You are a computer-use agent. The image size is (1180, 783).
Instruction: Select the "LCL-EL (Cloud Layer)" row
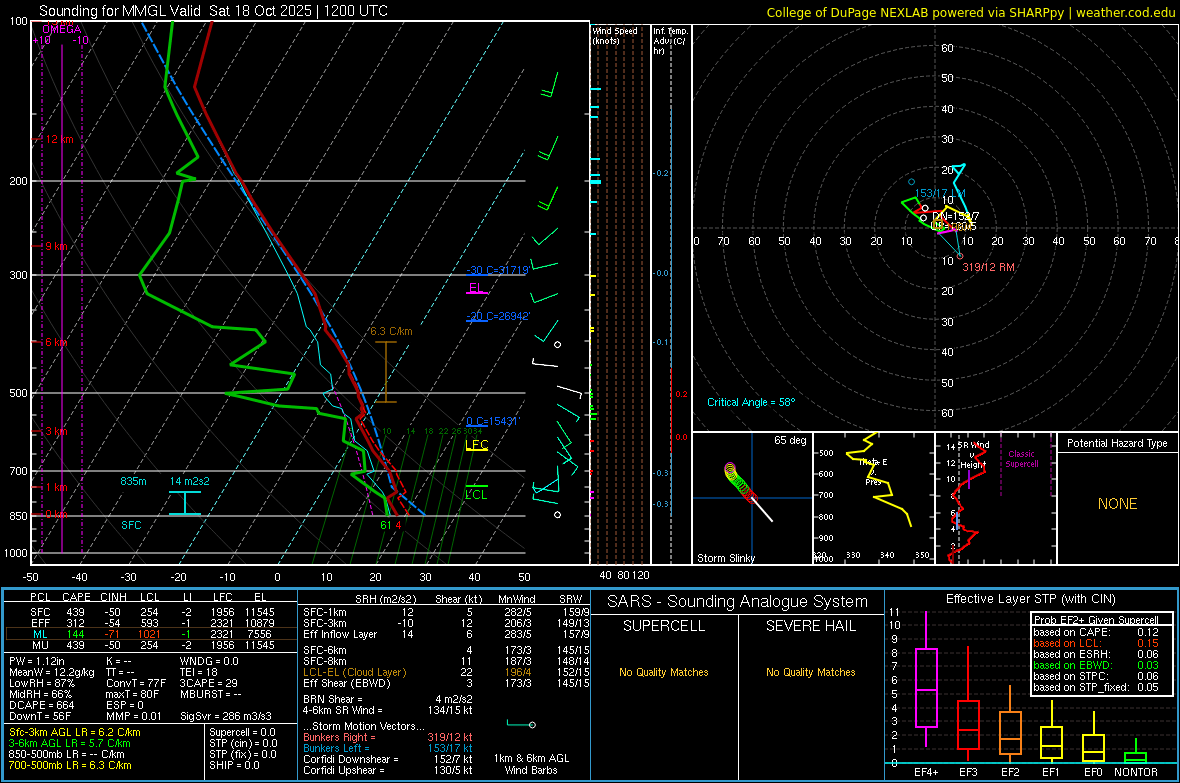coord(446,672)
